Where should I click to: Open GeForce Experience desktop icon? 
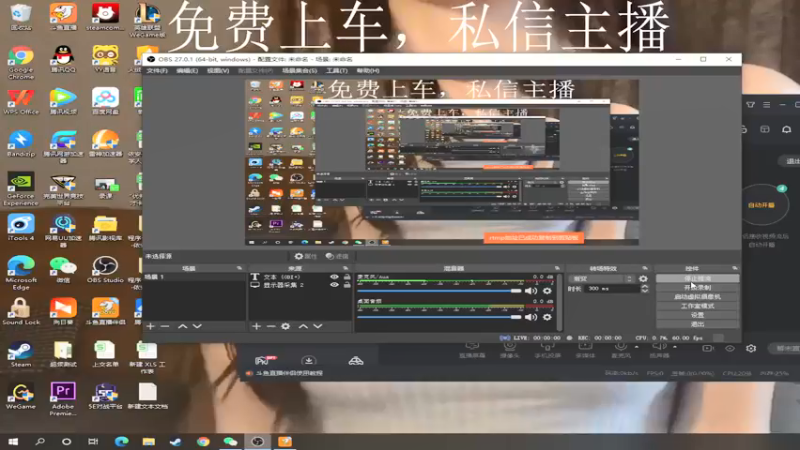[21, 189]
